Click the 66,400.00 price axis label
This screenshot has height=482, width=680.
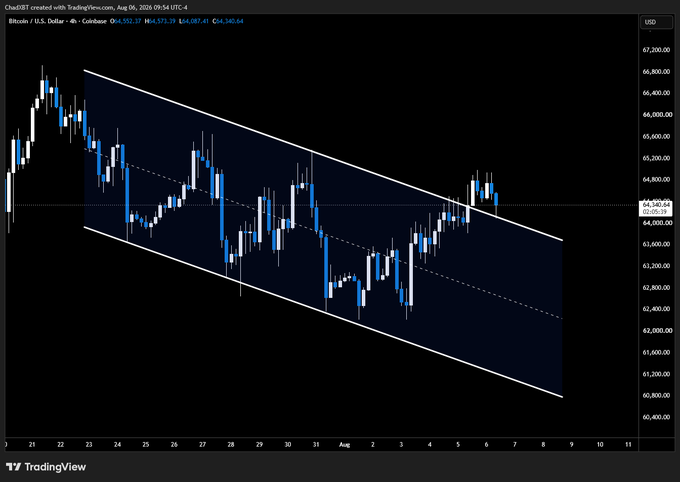[656, 93]
